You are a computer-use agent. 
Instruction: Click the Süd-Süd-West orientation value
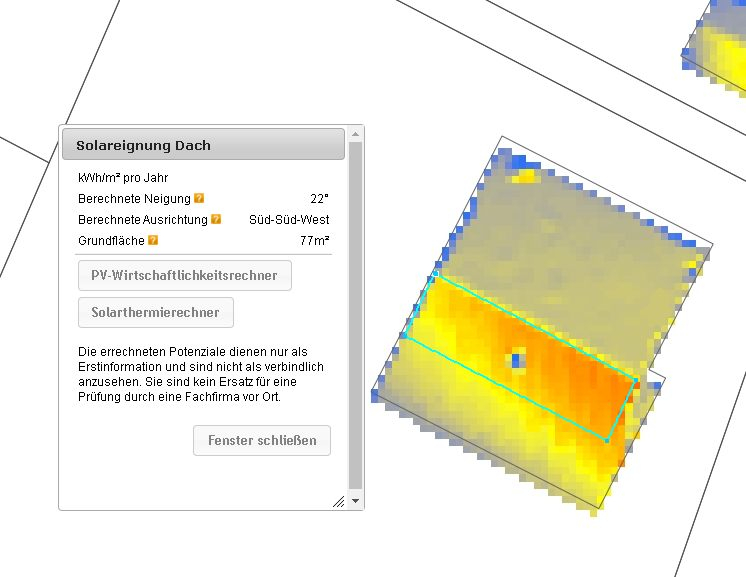289,220
